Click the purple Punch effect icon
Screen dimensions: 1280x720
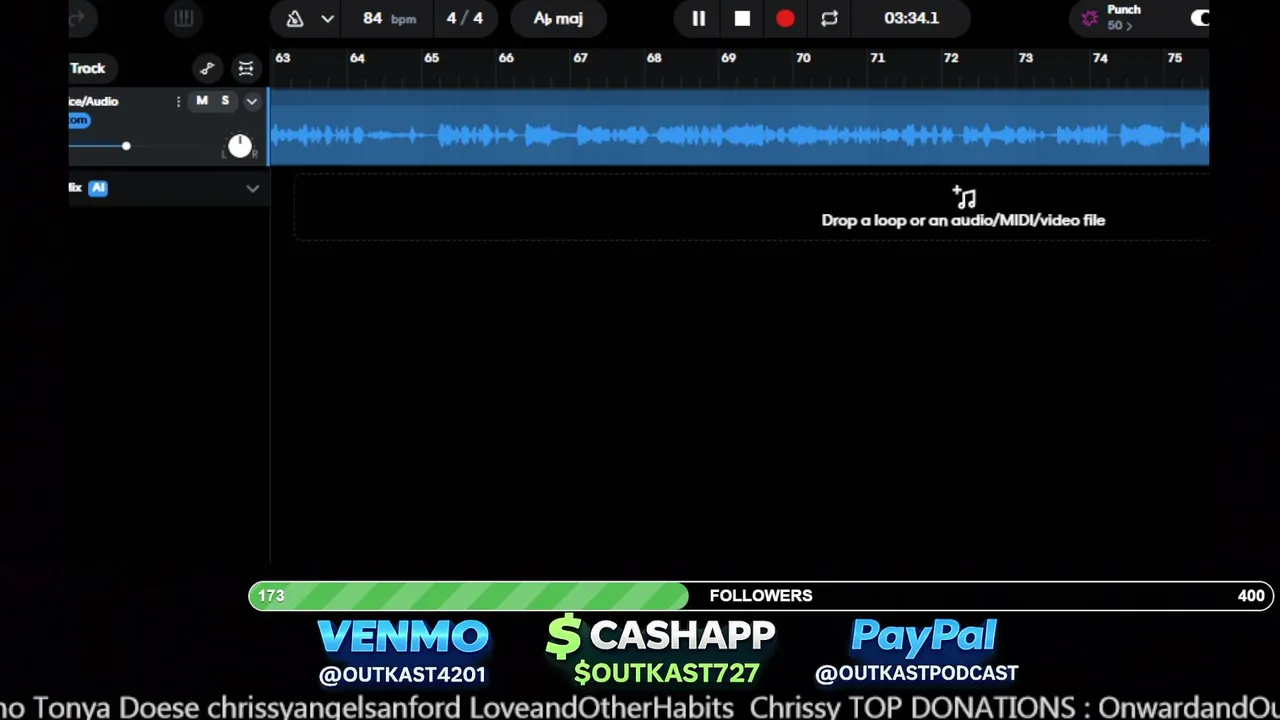coord(1089,18)
